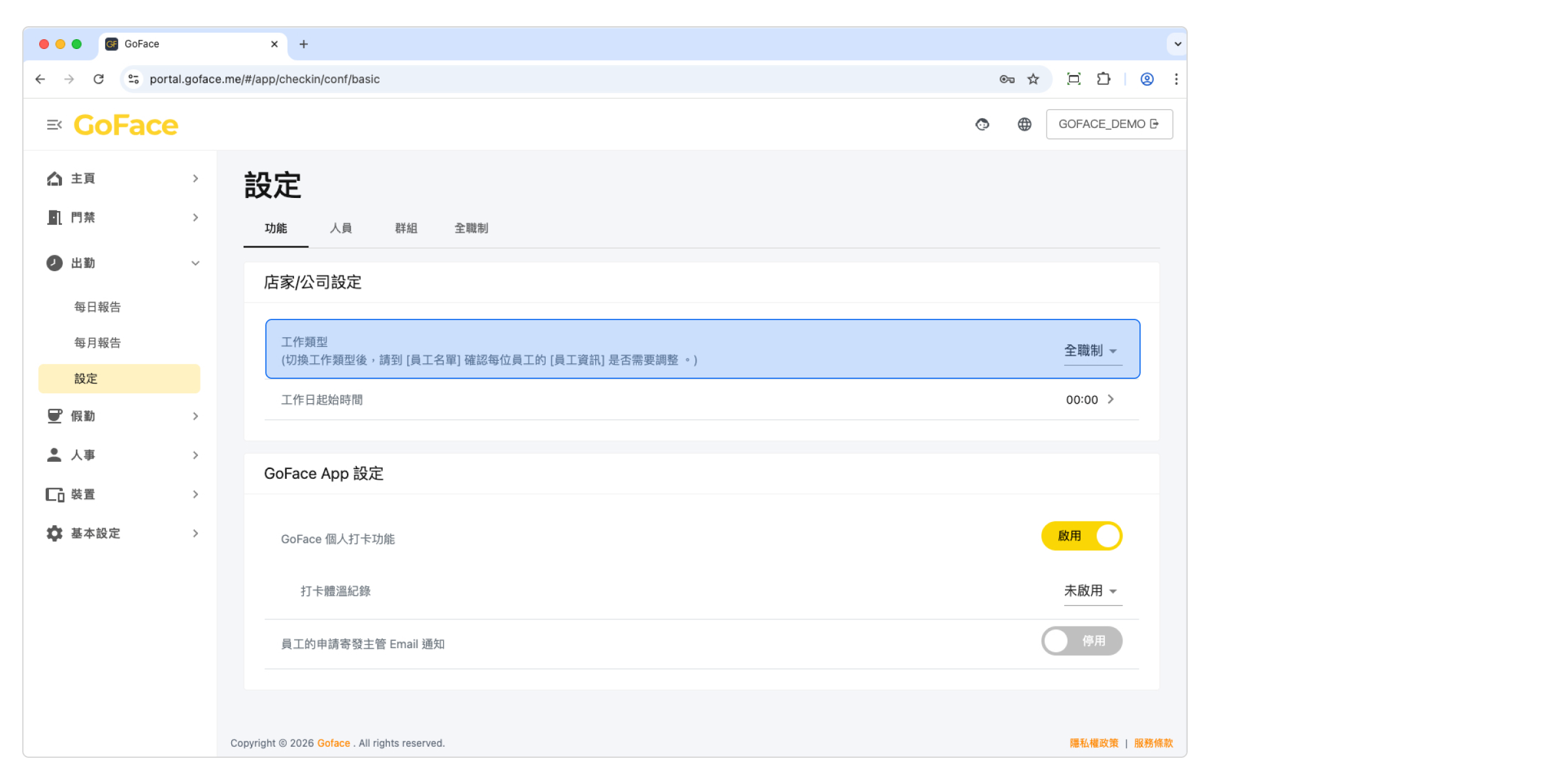Collapse the sidebar with the hamburger icon
The height and width of the screenshot is (784, 1568).
(x=54, y=124)
